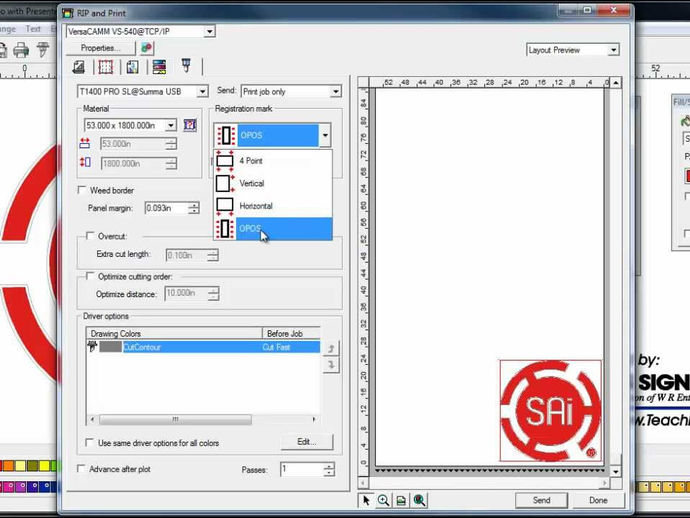Collapse the Registration mark dropdown arrow
Viewport: 690px width, 518px height.
click(x=325, y=135)
